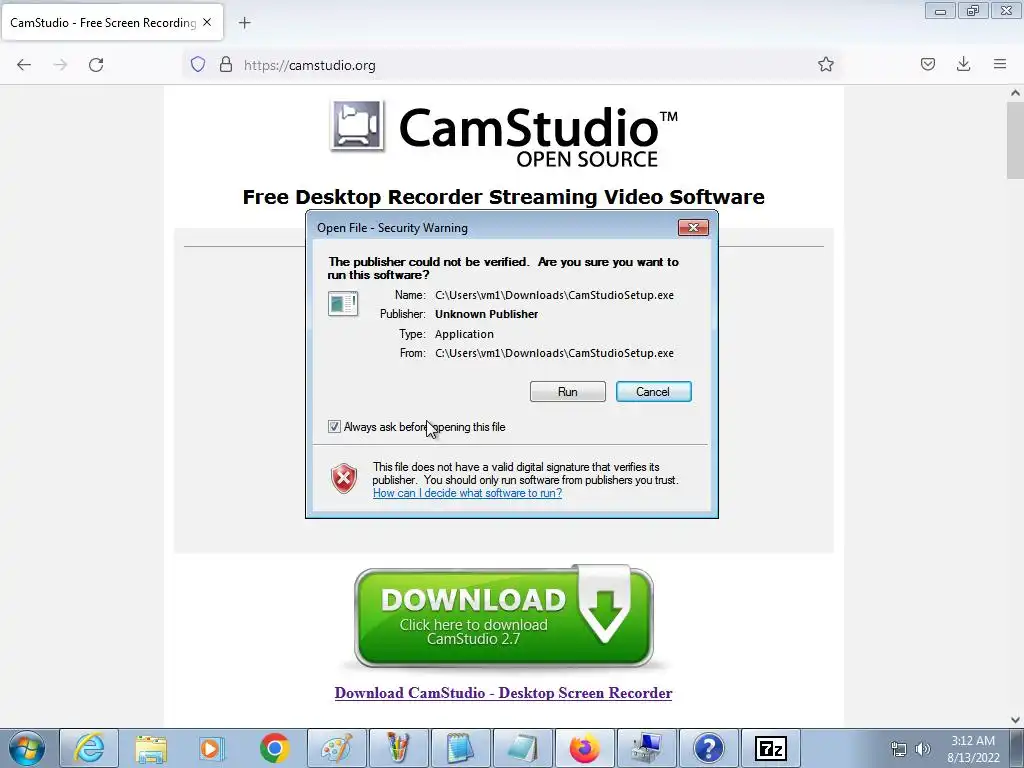
Task: Open the sticky note pad taskbar icon
Action: pyautogui.click(x=522, y=748)
